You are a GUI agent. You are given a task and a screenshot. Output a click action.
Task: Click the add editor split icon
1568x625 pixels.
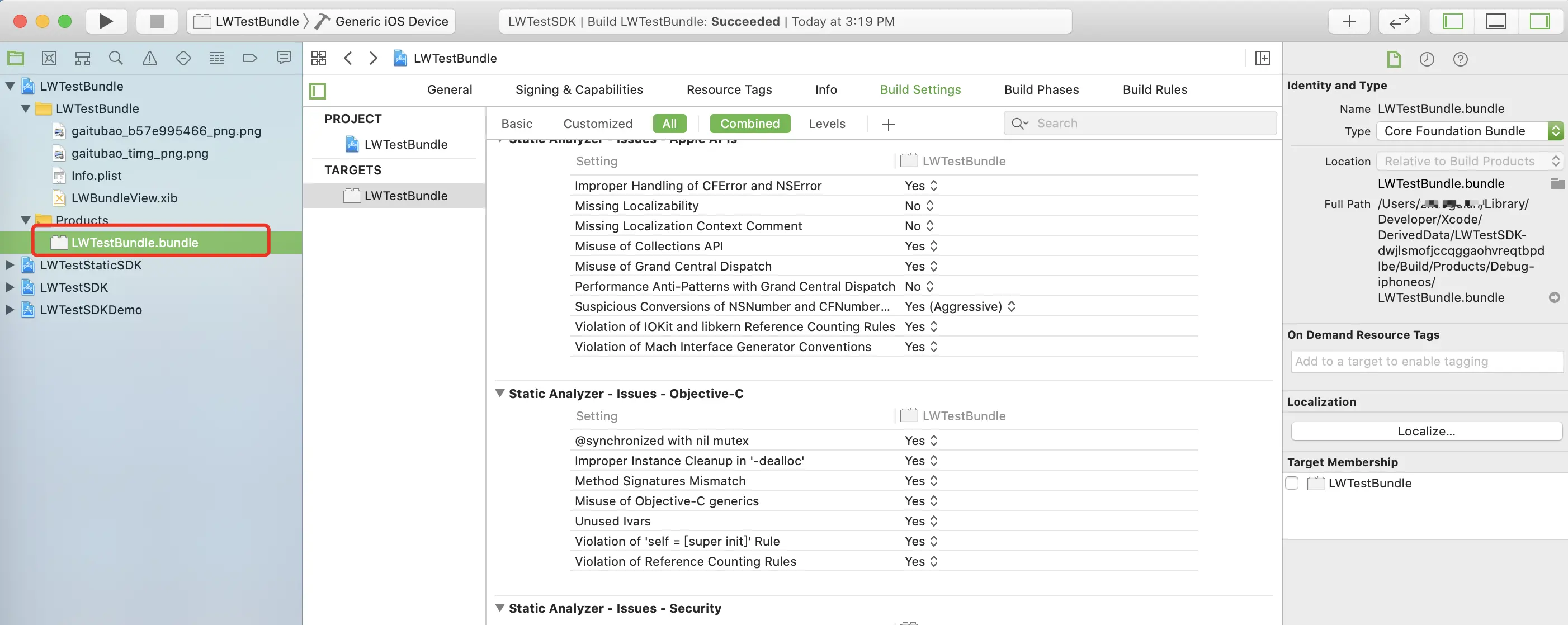pos(1263,59)
